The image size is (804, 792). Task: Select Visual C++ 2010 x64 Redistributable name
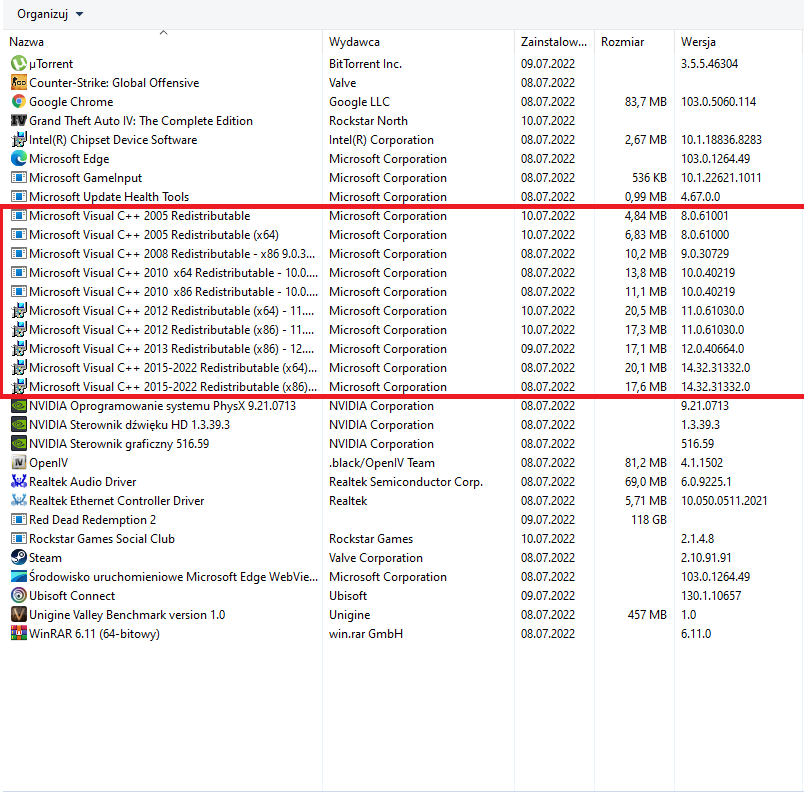tap(173, 273)
